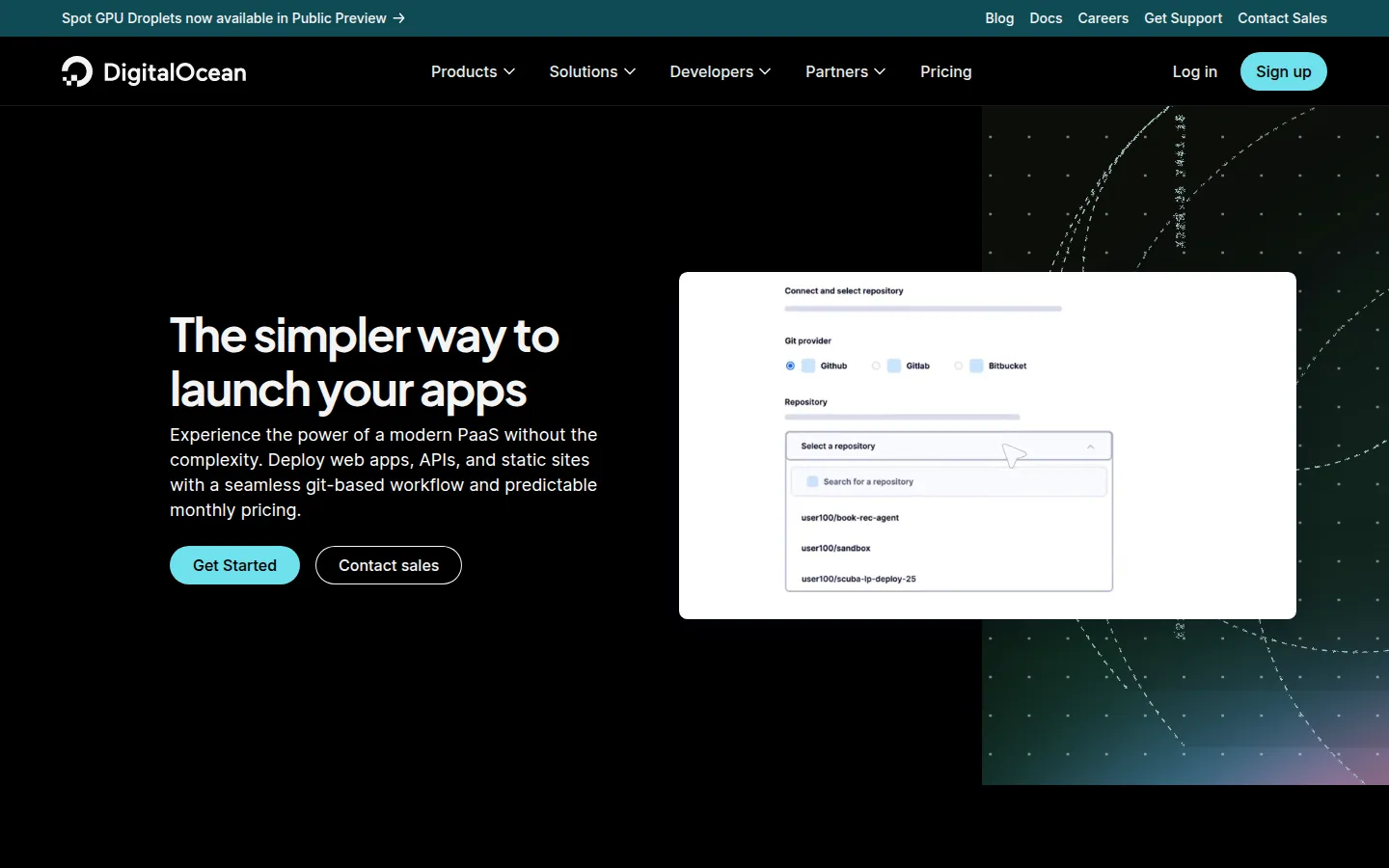
Task: Collapse the Select a repository dropdown chevron
Action: click(1090, 447)
